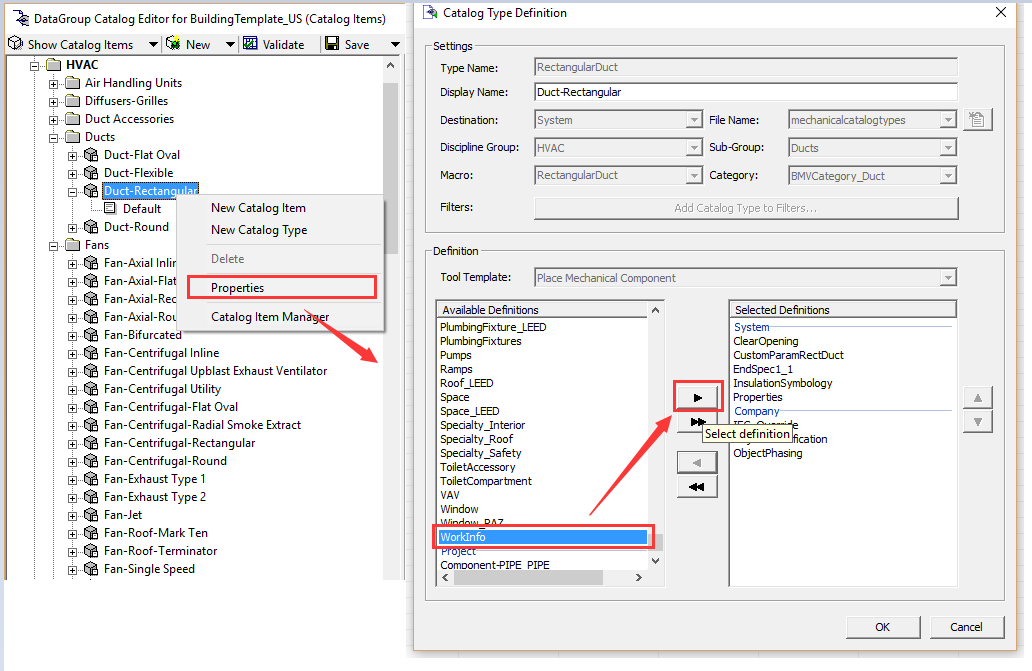
Task: Click the Fan-Jet catalog type icon
Action: pos(91,514)
